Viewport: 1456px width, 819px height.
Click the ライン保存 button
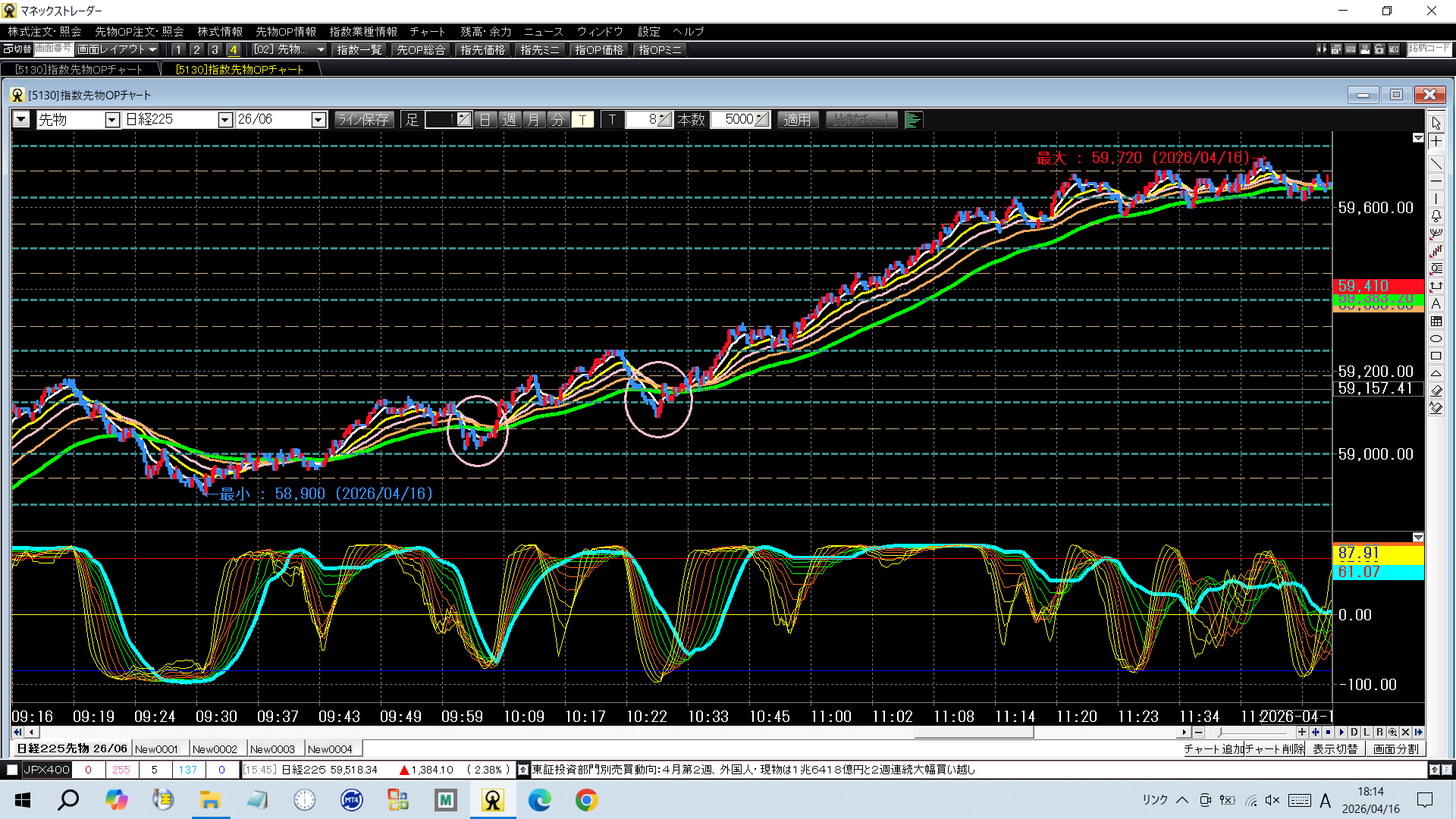(363, 120)
